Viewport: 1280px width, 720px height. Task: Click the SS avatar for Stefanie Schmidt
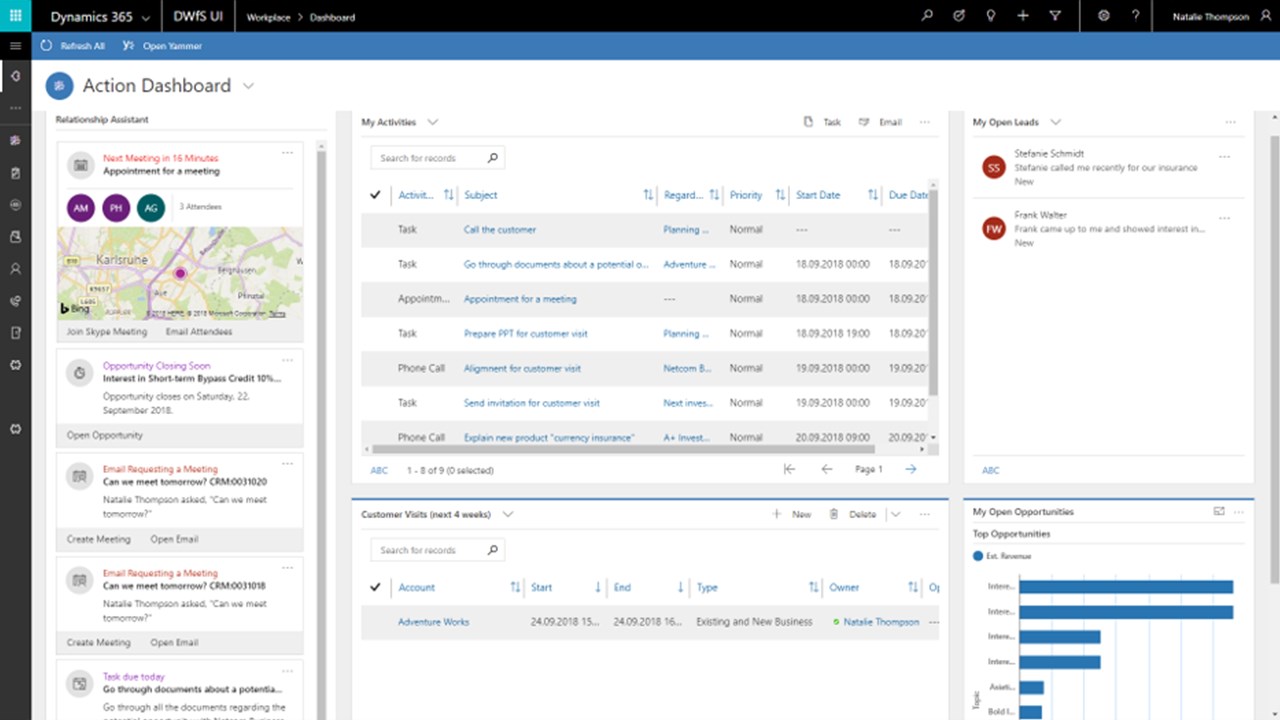(x=993, y=167)
